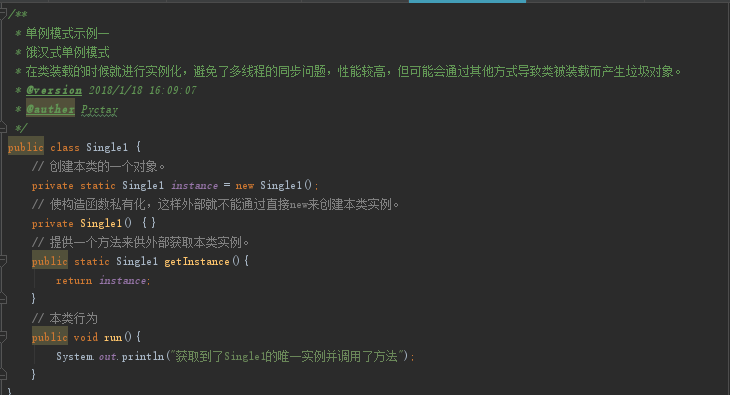Click static keyword on getInstance line
The height and width of the screenshot is (395, 730).
(x=92, y=261)
